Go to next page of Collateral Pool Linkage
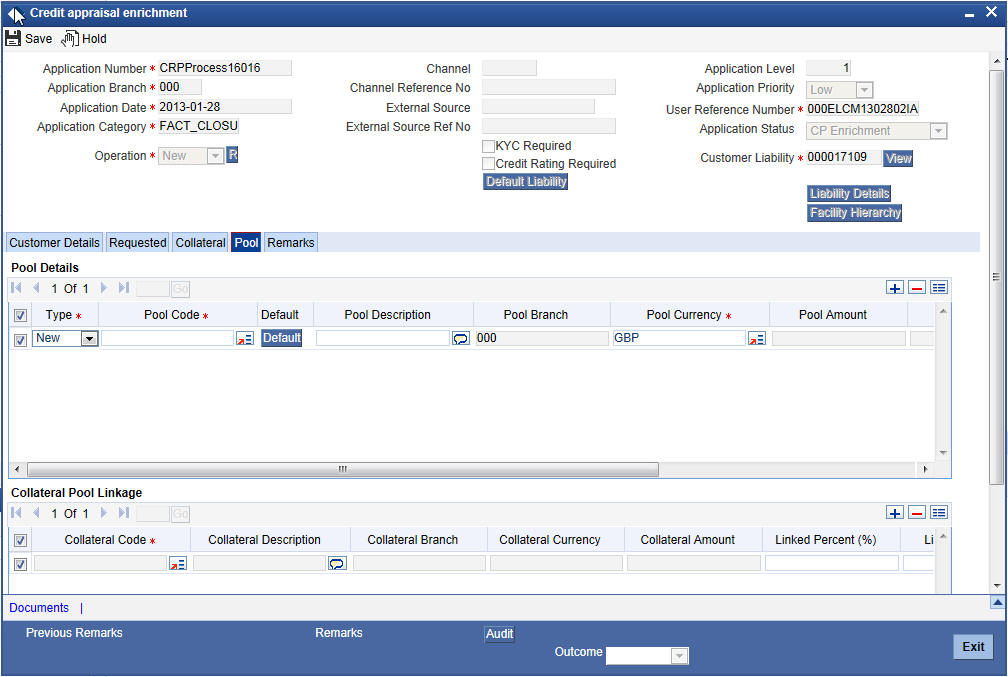1008x677 pixels. [x=104, y=513]
